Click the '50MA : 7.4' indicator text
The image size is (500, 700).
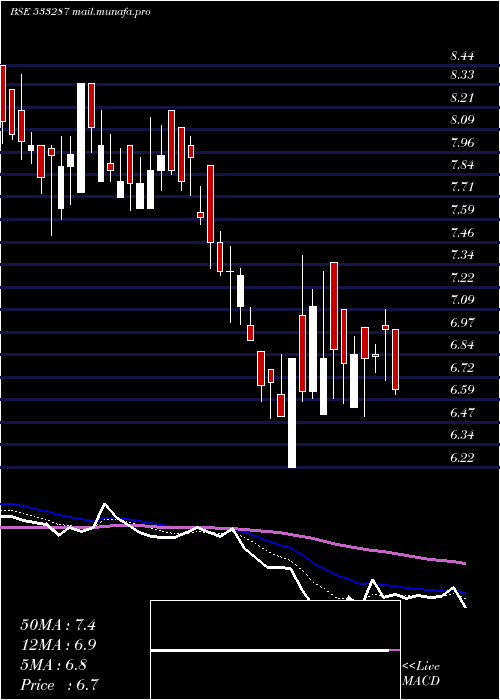click(58, 625)
